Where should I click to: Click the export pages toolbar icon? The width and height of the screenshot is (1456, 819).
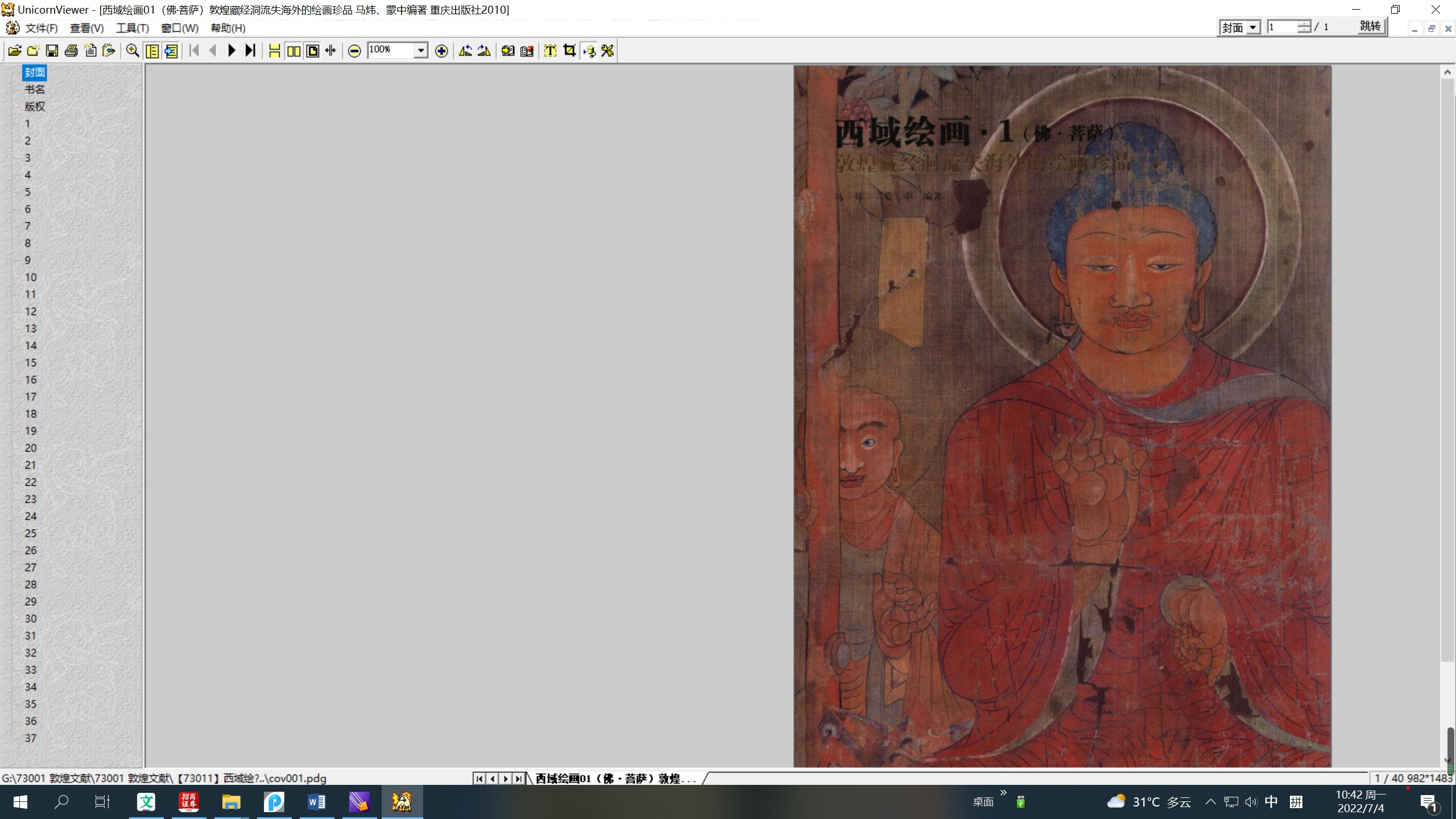[x=109, y=51]
